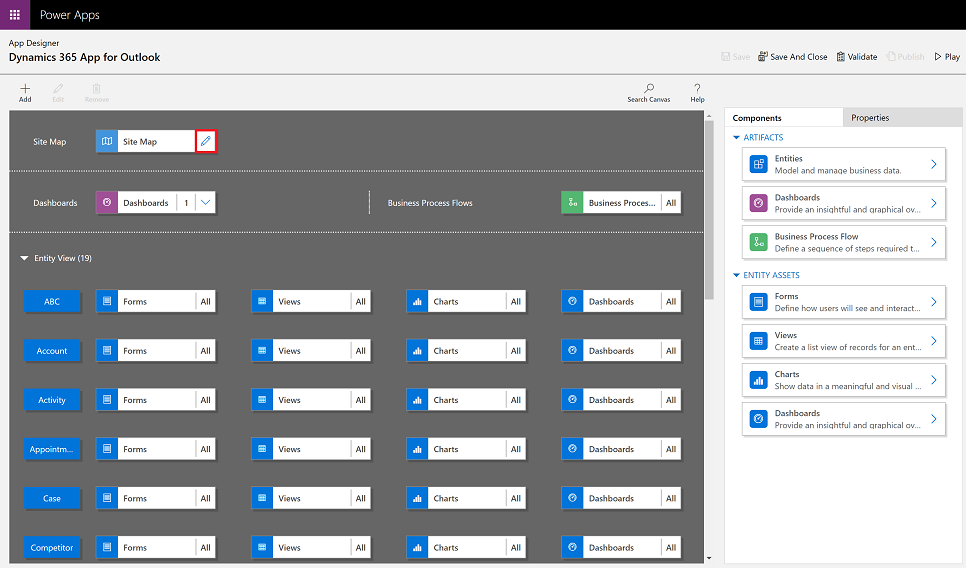Image resolution: width=966 pixels, height=568 pixels.
Task: Select the ABC entity tile
Action: pos(52,301)
